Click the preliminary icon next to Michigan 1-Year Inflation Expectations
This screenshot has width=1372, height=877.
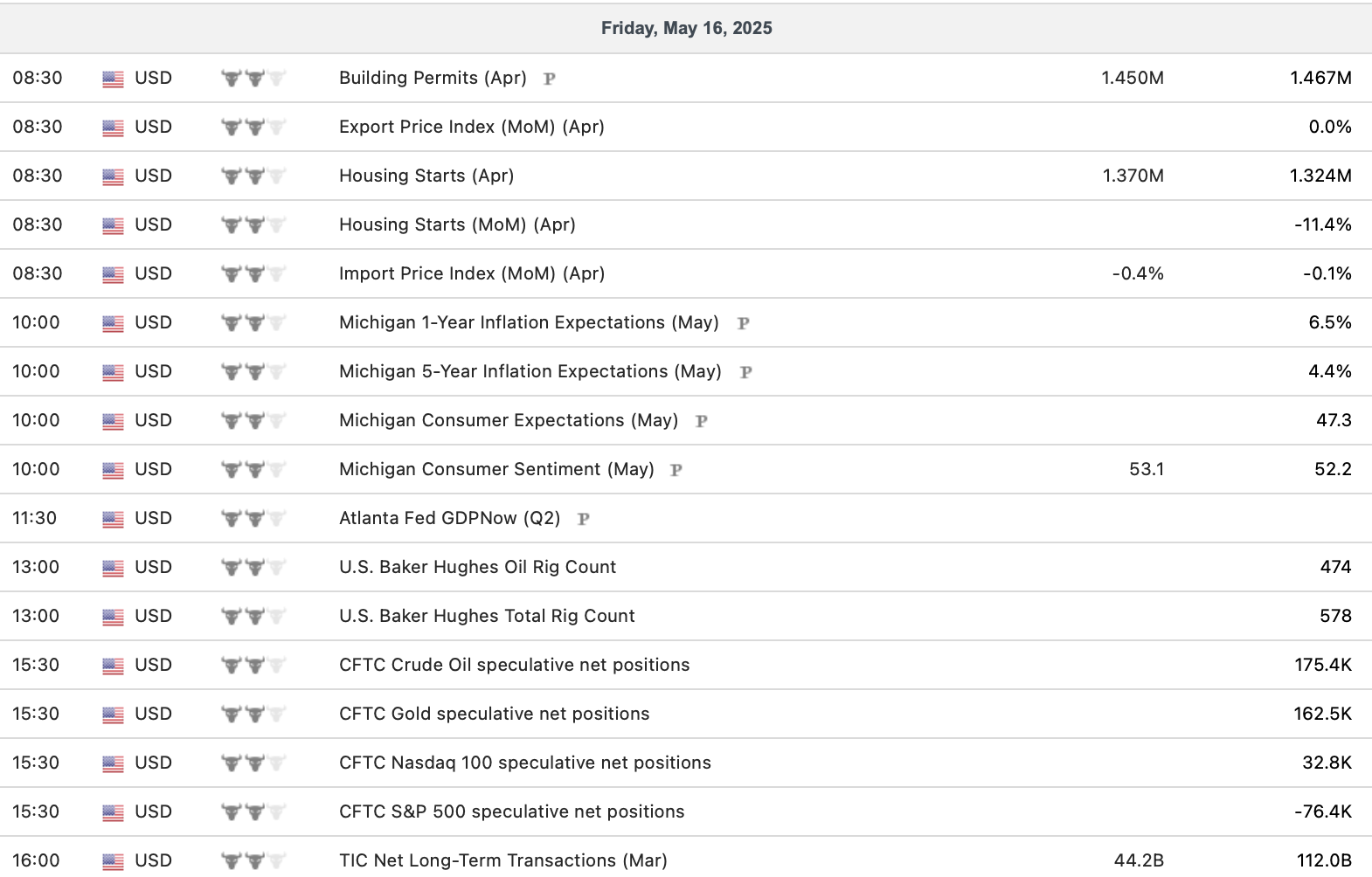[x=744, y=323]
